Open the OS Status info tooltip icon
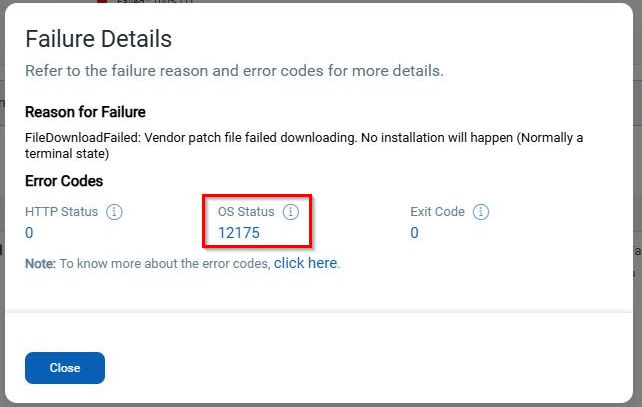Viewport: 642px width, 407px height. point(291,212)
